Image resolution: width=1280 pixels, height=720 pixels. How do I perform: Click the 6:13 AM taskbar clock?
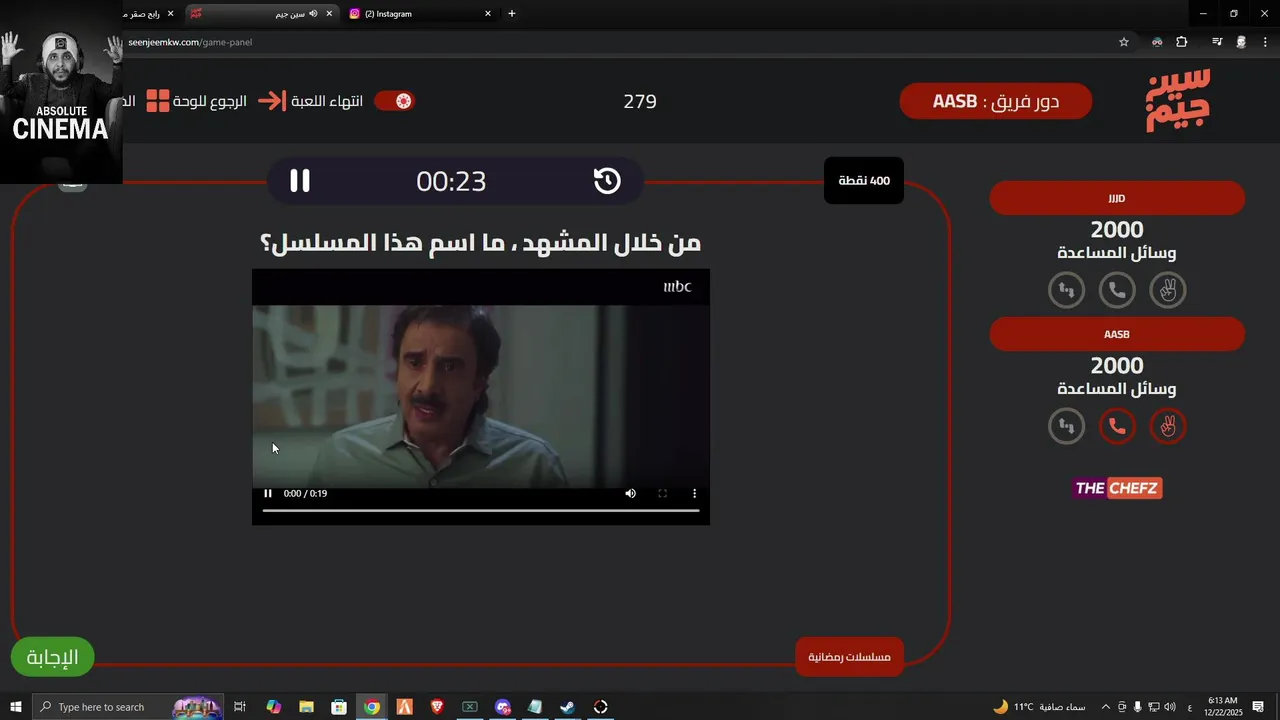point(1223,707)
